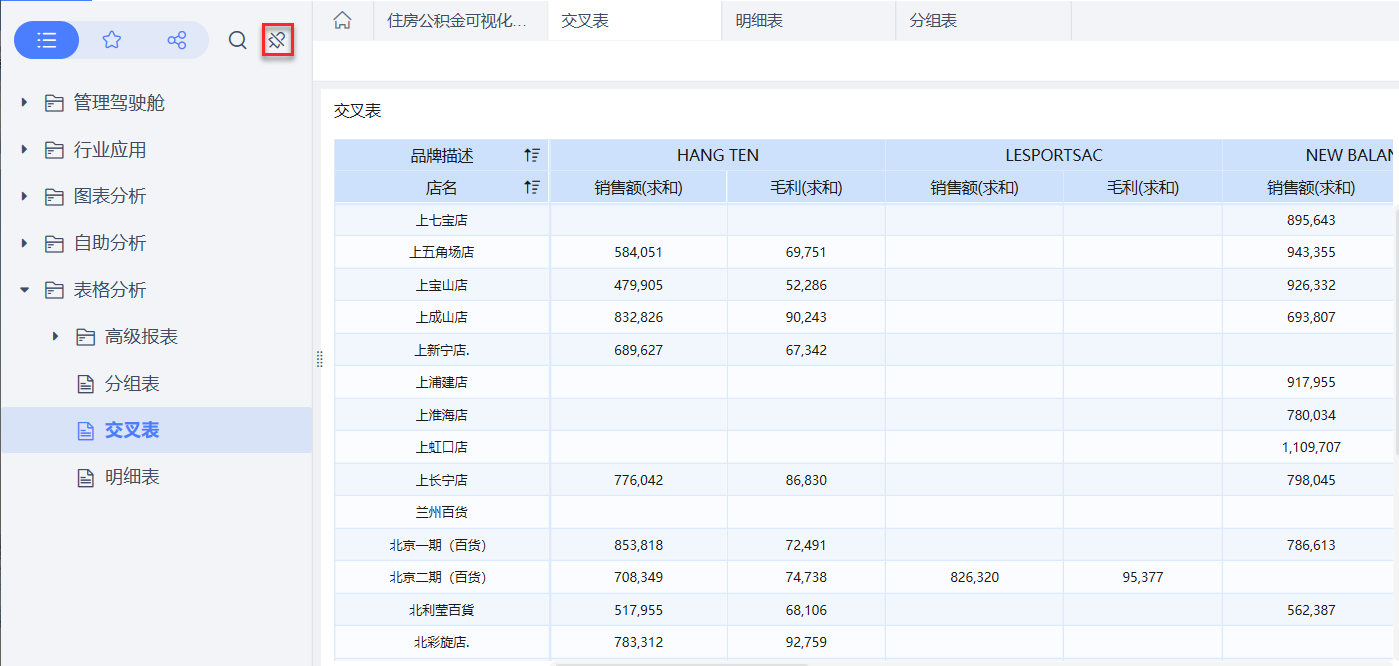The image size is (1399, 666).
Task: Click document icon beside 明细表
Action: 86,477
